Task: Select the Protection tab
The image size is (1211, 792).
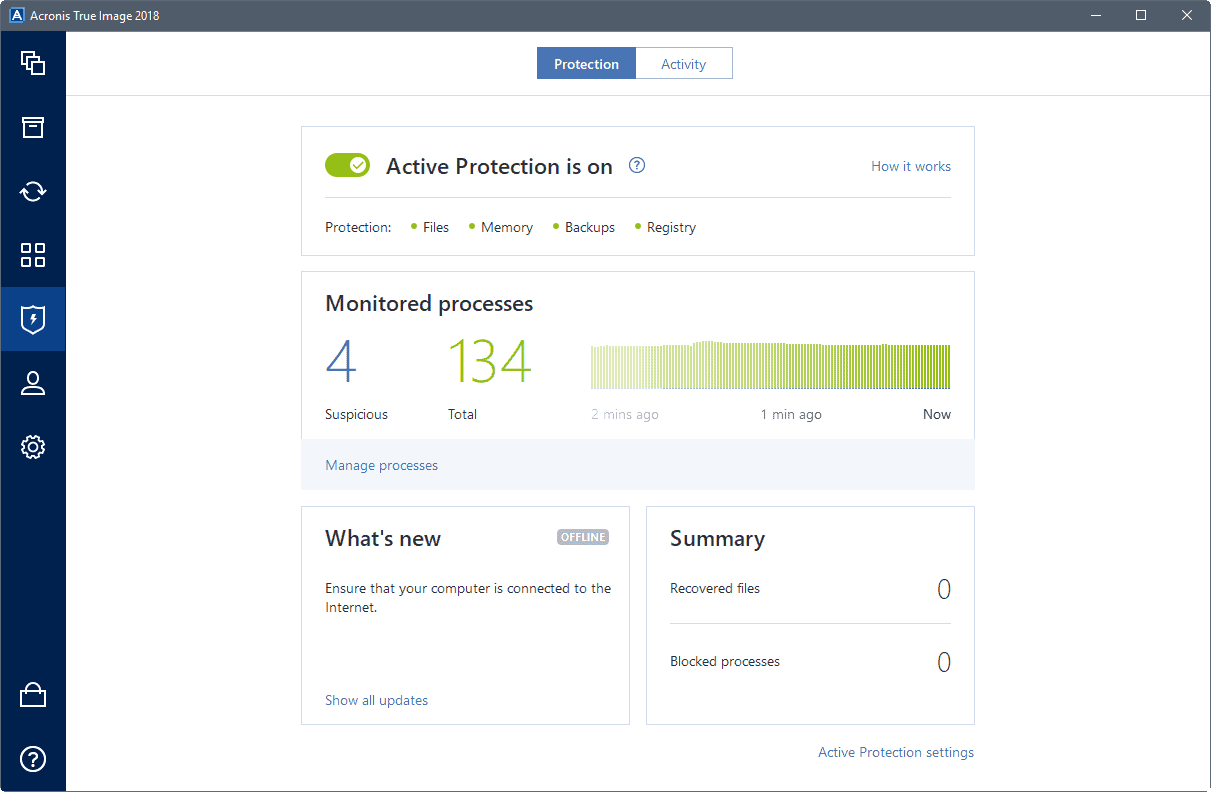Action: tap(586, 63)
